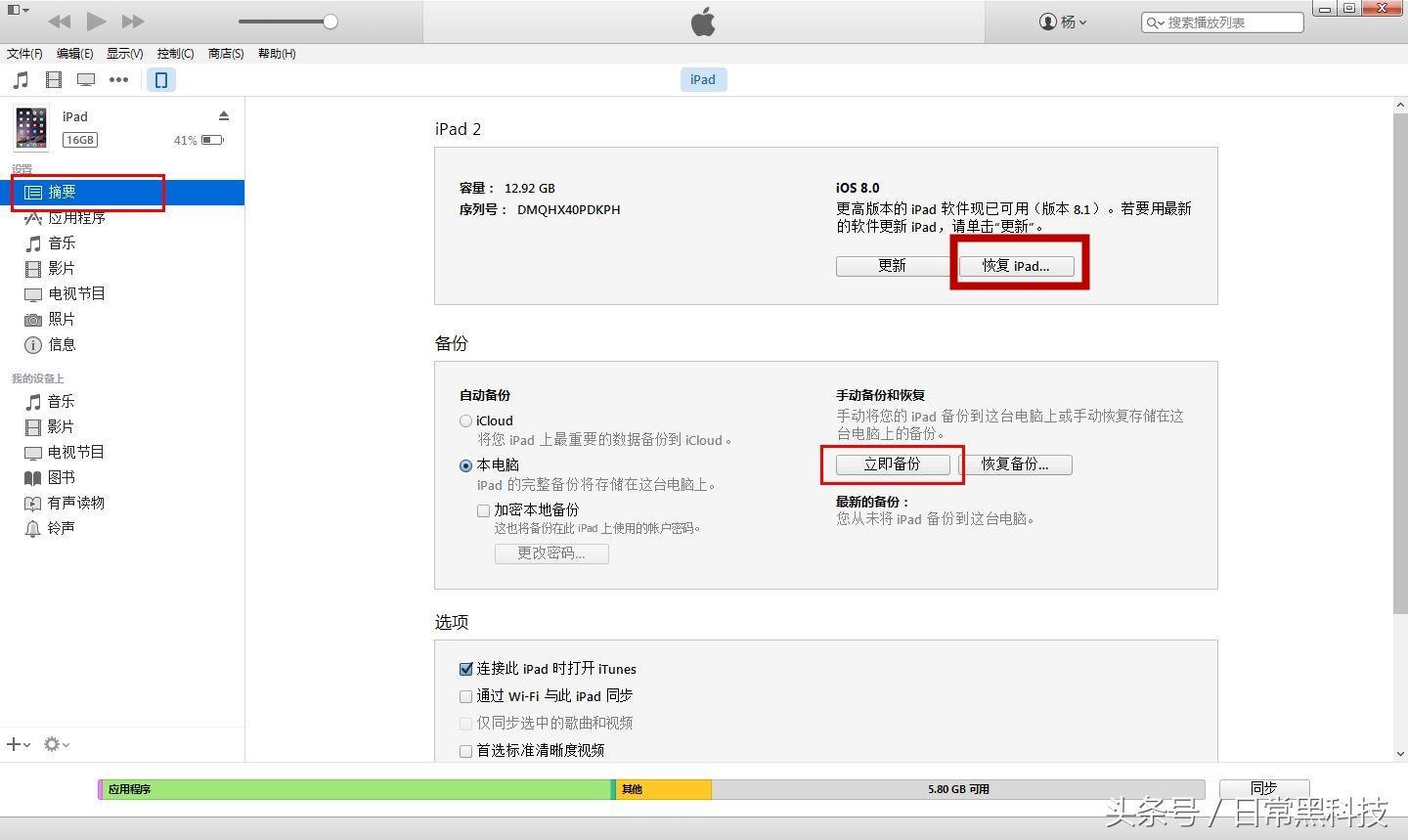This screenshot has width=1408, height=840.
Task: Enable 加密本地备份 checkbox
Action: [x=483, y=510]
